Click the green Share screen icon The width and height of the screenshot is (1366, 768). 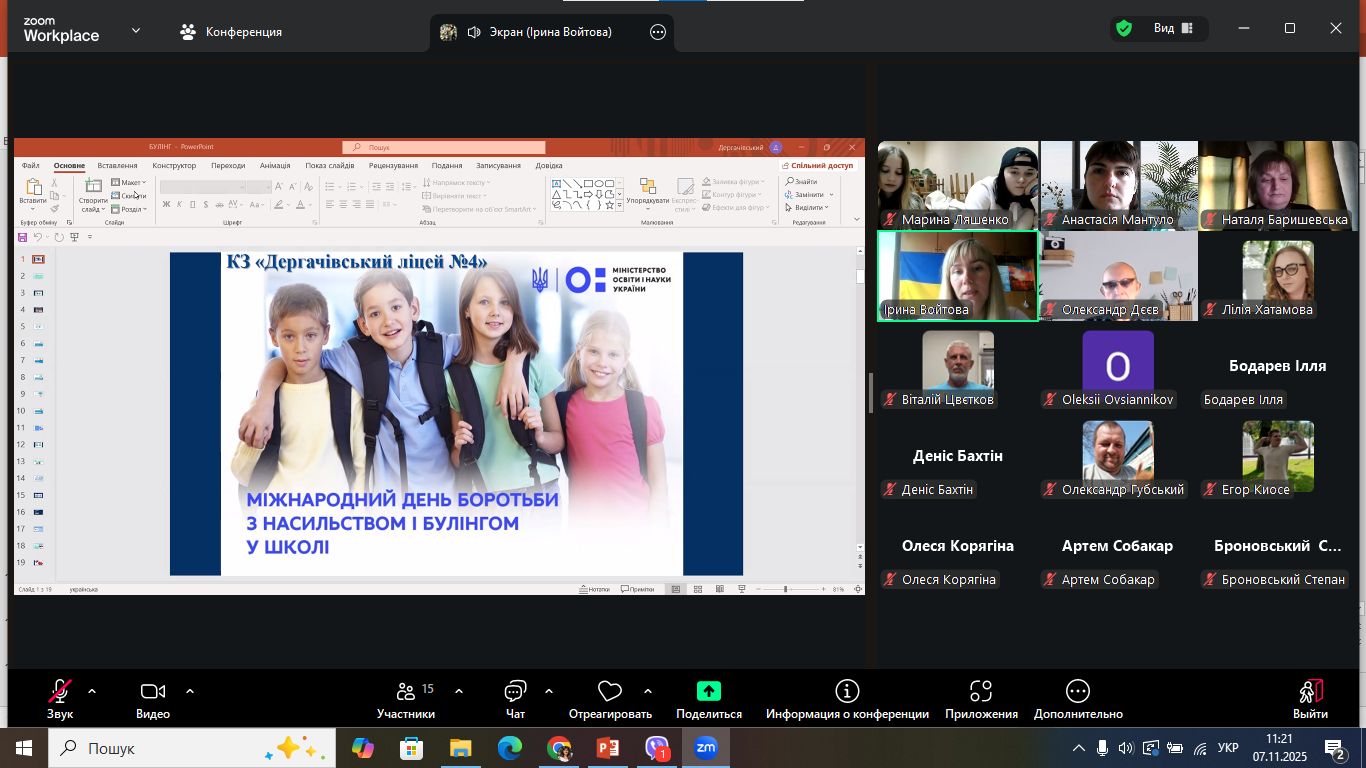(708, 692)
